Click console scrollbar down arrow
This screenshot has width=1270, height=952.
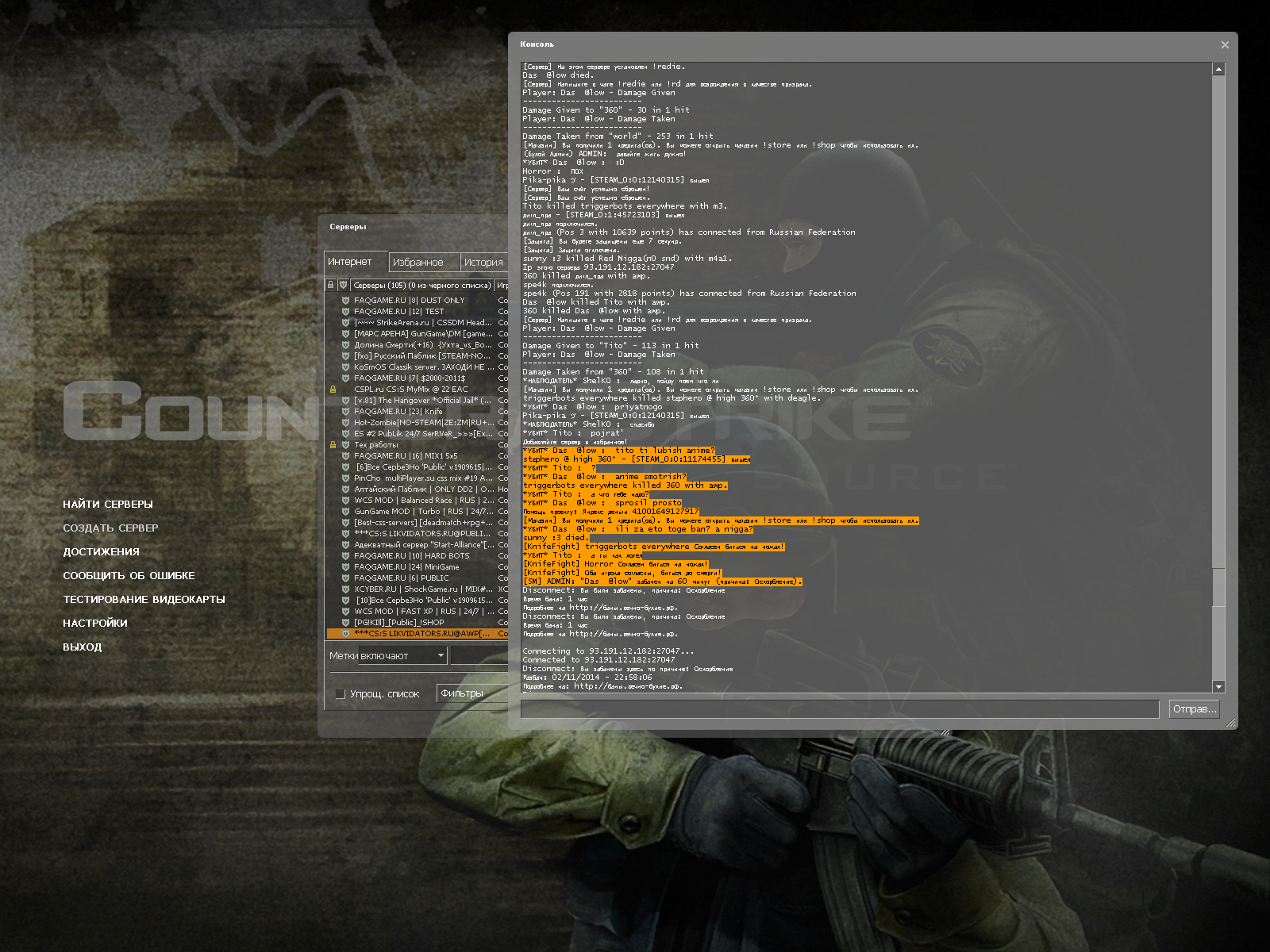1219,687
